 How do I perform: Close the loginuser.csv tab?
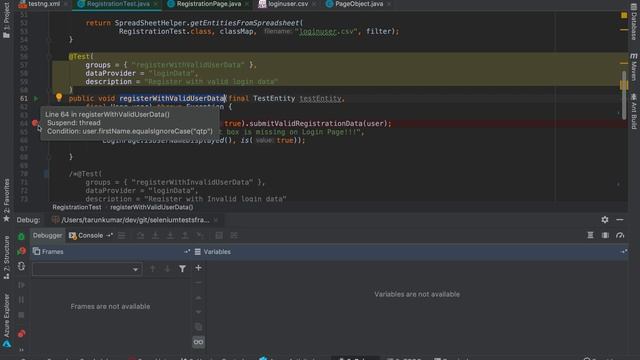[x=313, y=4]
